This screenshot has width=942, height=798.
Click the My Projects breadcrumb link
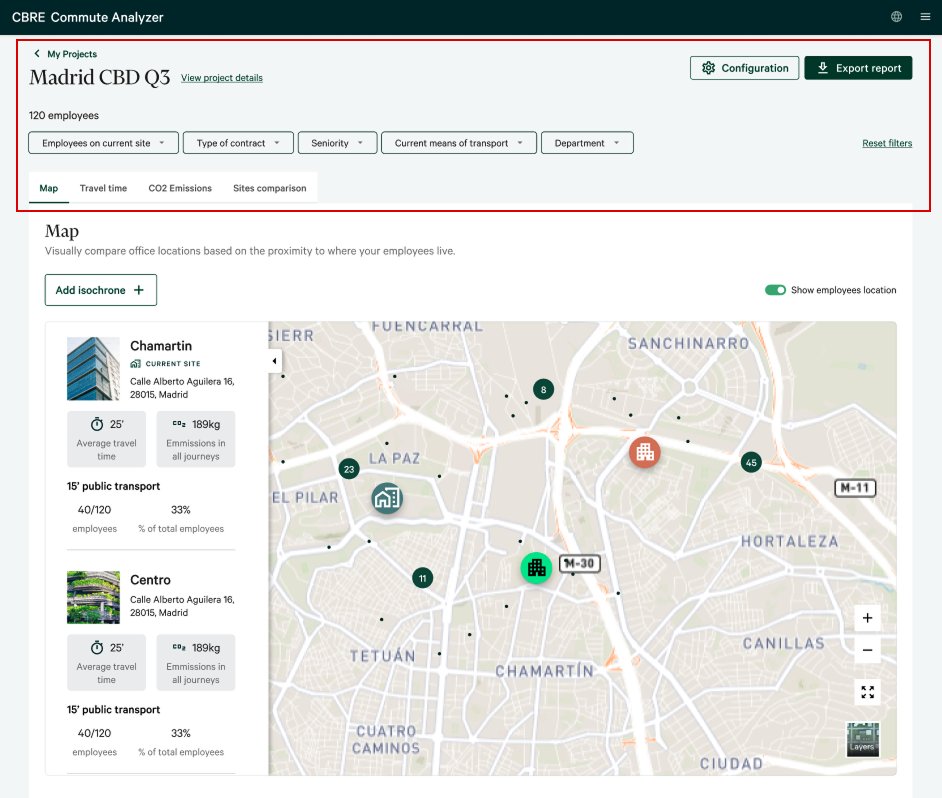(72, 54)
